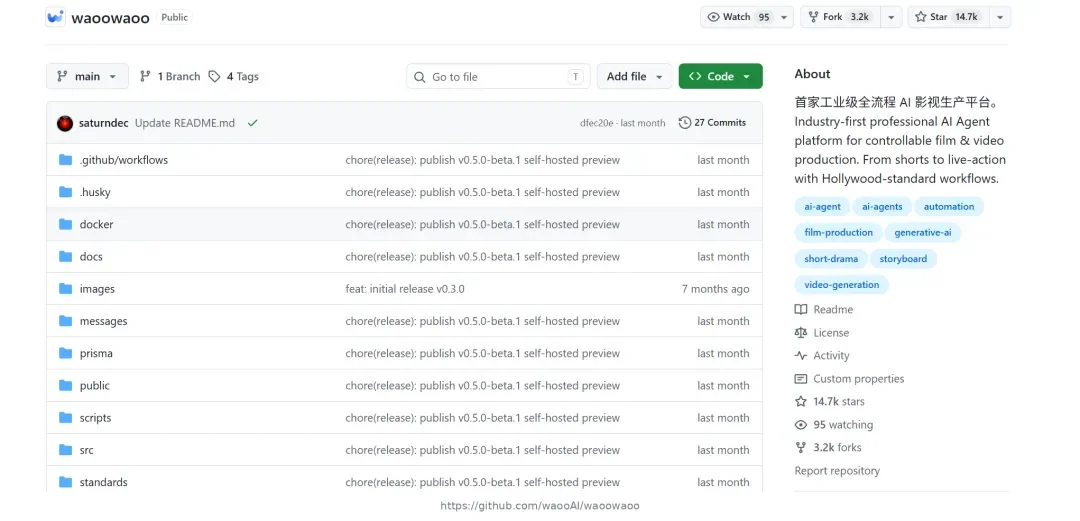Image resolution: width=1080 pixels, height=521 pixels.
Task: Expand the Fork dropdown arrow
Action: [891, 17]
